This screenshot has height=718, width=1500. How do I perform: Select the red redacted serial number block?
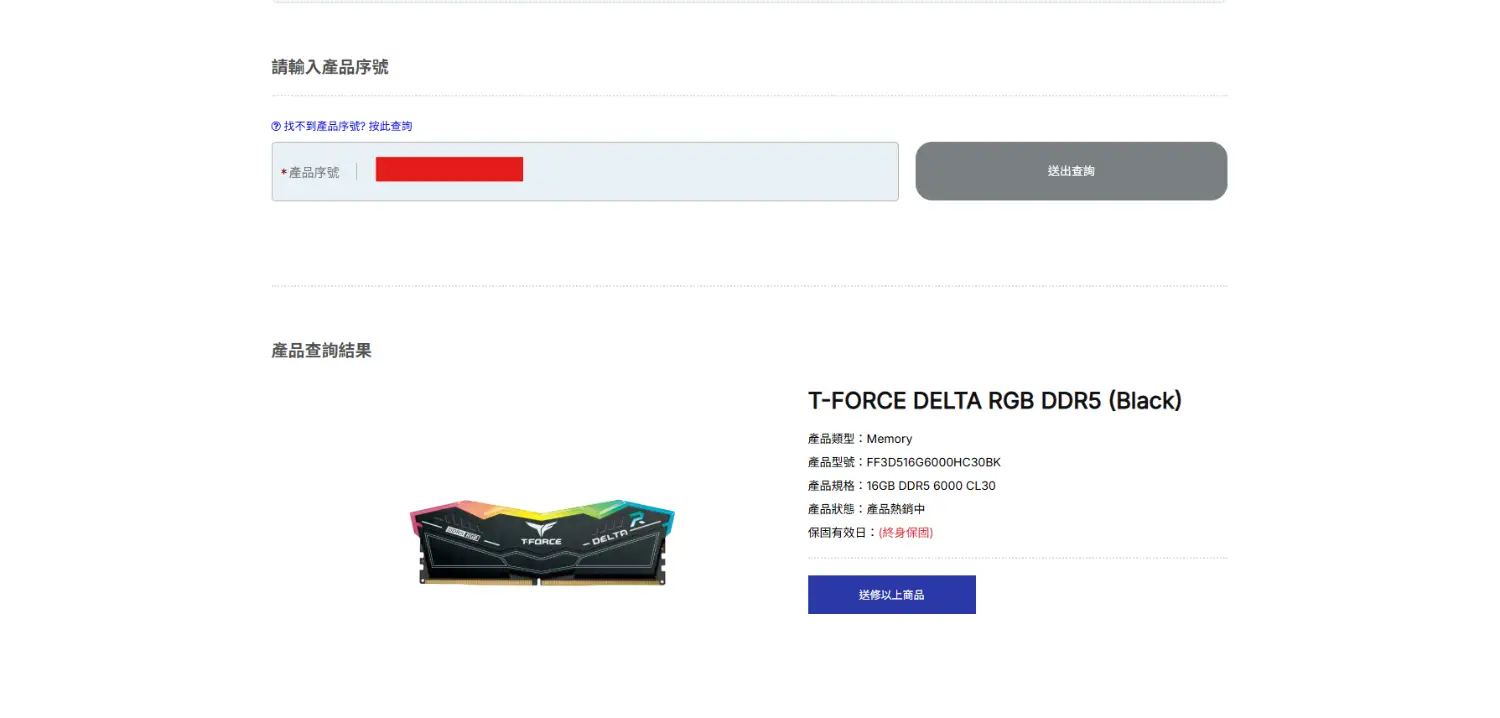tap(449, 169)
